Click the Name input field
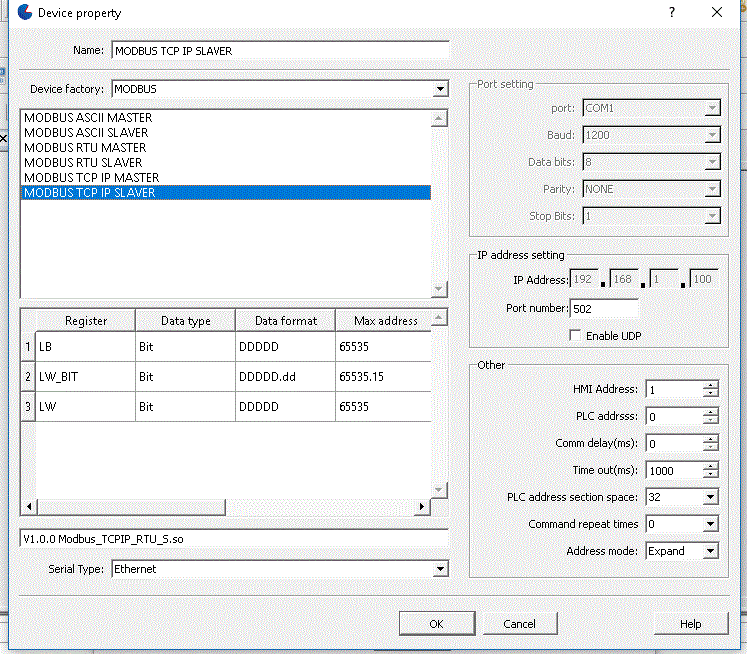The image size is (747, 654). (x=280, y=50)
